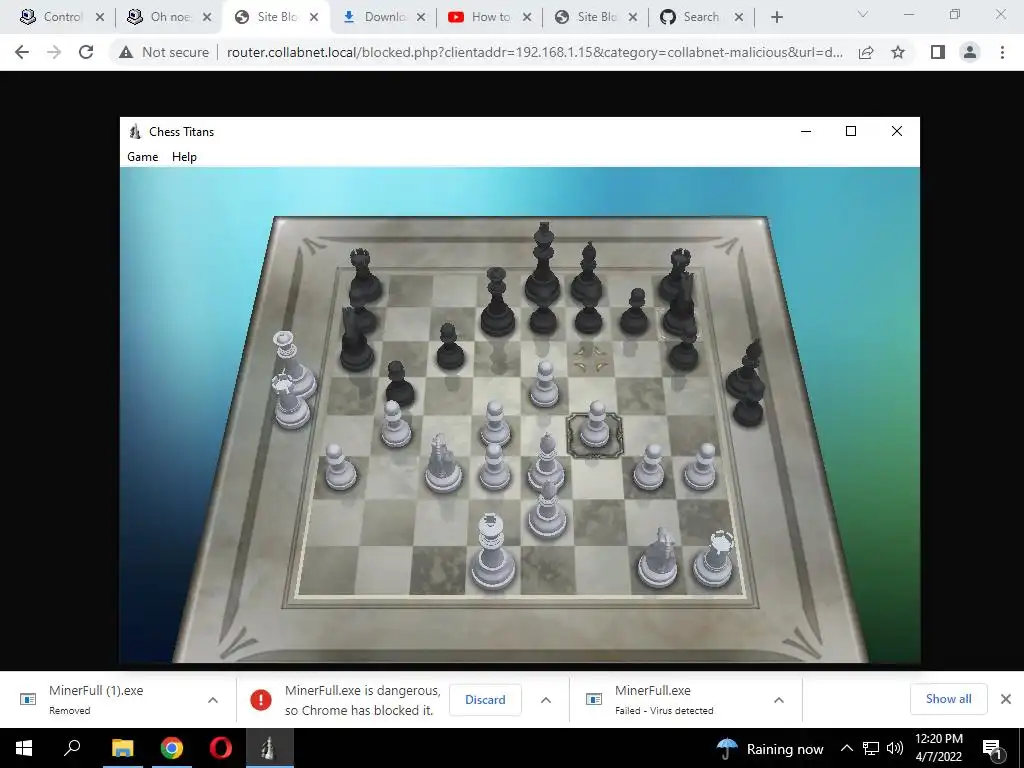The image size is (1024, 768).
Task: Show all downloads
Action: (x=948, y=699)
